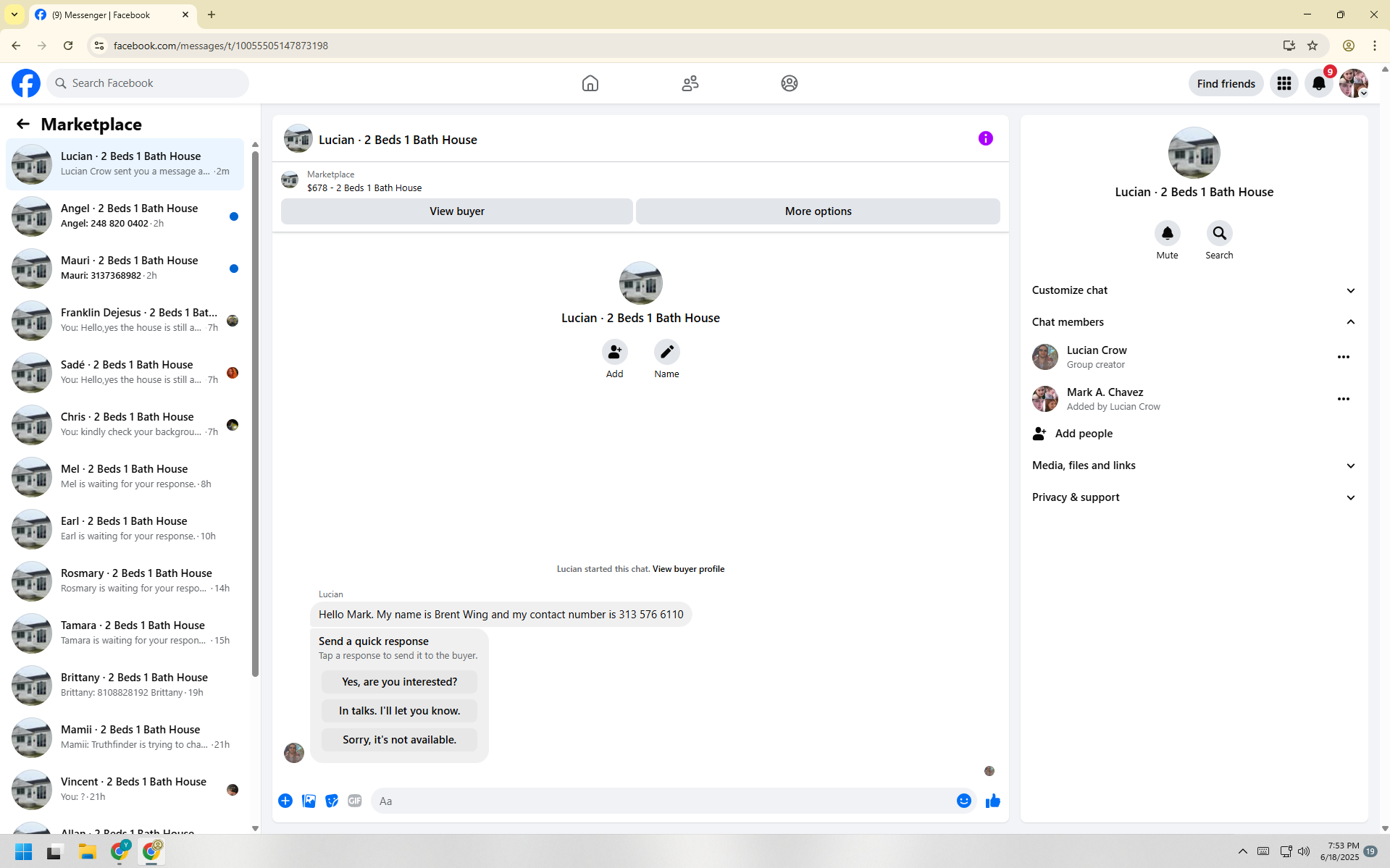Focus the Search Facebook field
The width and height of the screenshot is (1390, 868).
(148, 83)
